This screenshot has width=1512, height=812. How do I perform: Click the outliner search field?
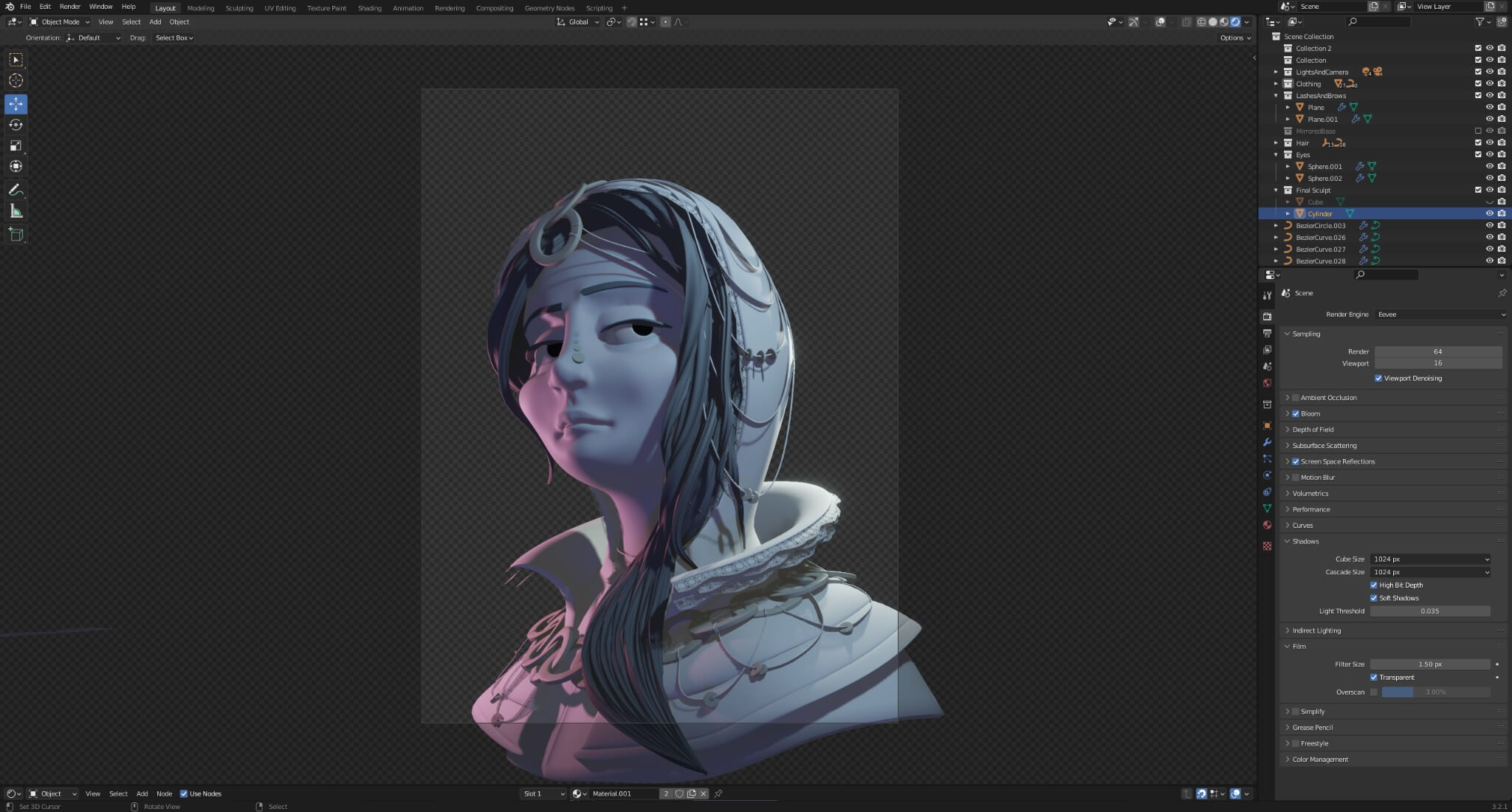[1378, 22]
